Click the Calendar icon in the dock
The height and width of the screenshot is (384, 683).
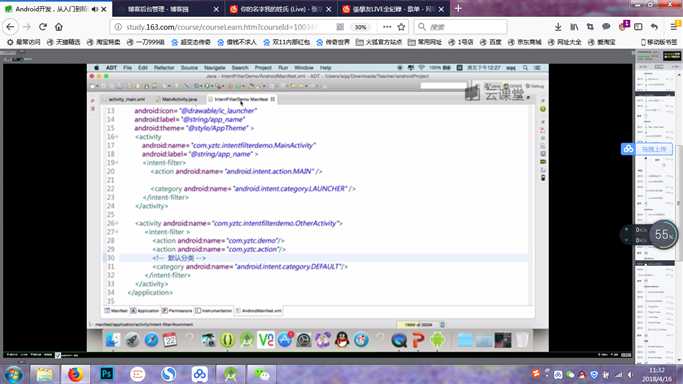tap(170, 340)
